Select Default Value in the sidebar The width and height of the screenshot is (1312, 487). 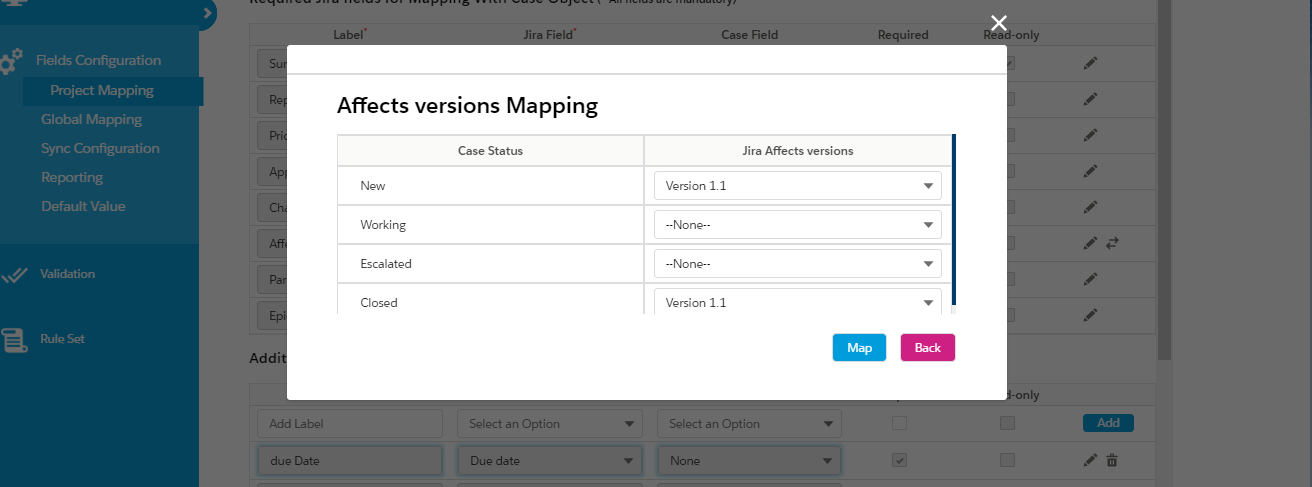[83, 206]
